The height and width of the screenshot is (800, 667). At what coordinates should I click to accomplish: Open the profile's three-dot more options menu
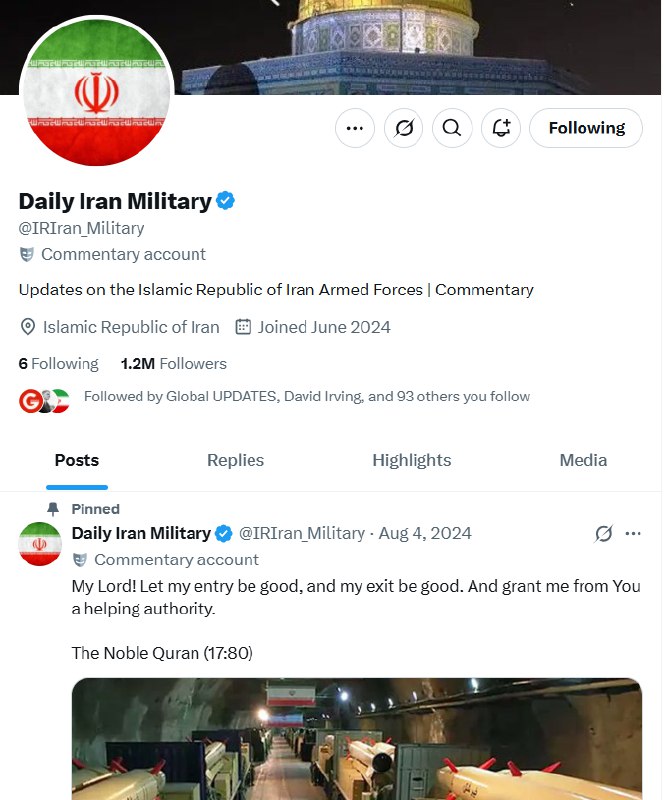coord(355,128)
